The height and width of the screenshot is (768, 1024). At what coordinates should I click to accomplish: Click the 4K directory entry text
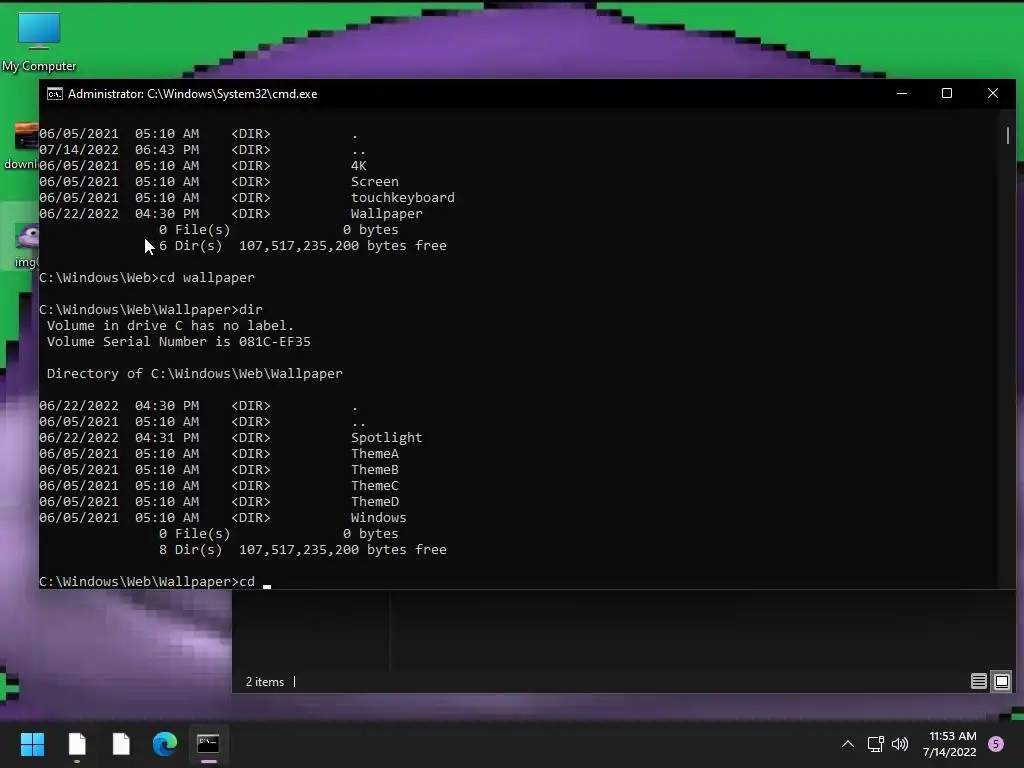359,166
